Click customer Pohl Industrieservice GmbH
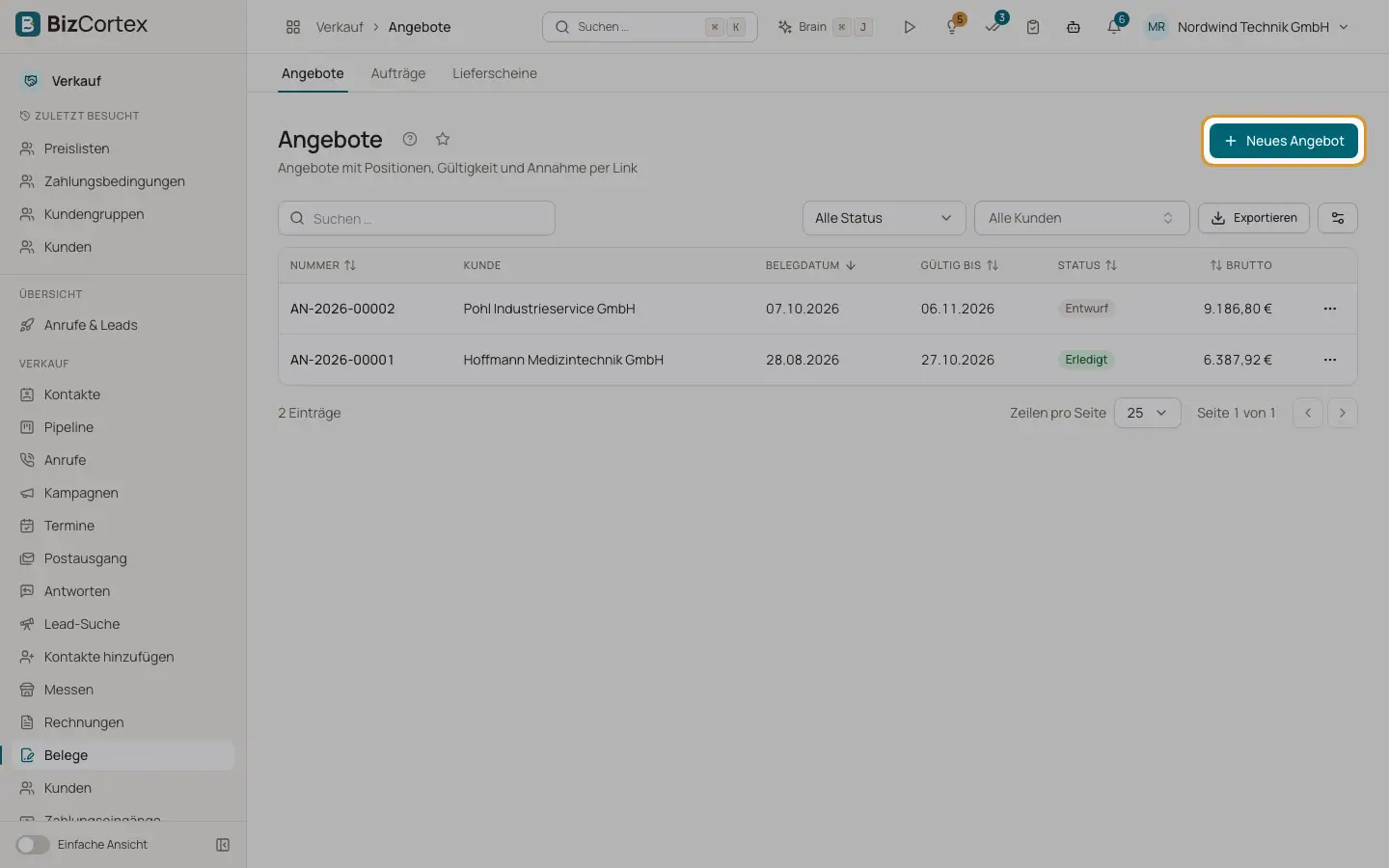Image resolution: width=1389 pixels, height=868 pixels. tap(549, 309)
